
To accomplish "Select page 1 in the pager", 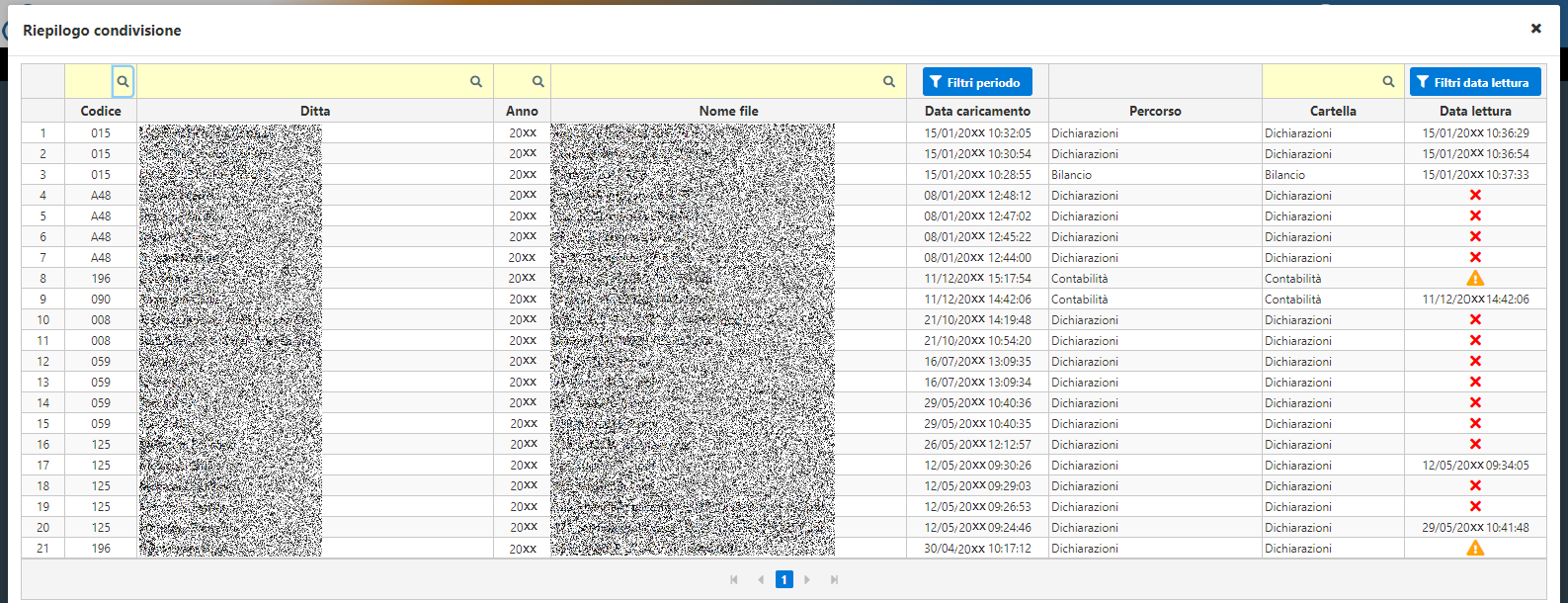I will click(x=784, y=580).
